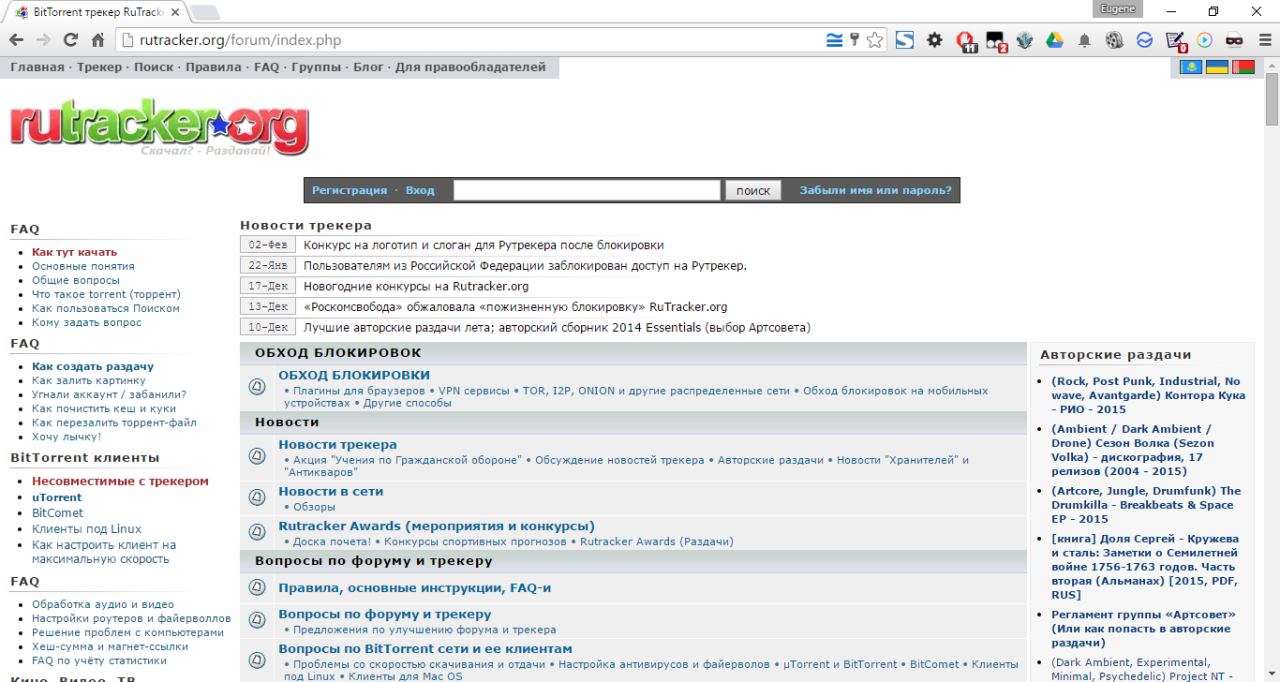Open Как тут качать FAQ link
This screenshot has height=682, width=1280.
(x=74, y=252)
